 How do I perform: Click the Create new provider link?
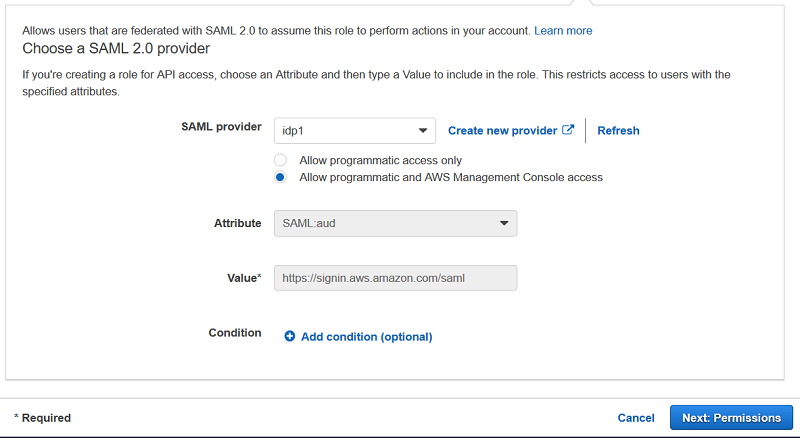point(502,130)
